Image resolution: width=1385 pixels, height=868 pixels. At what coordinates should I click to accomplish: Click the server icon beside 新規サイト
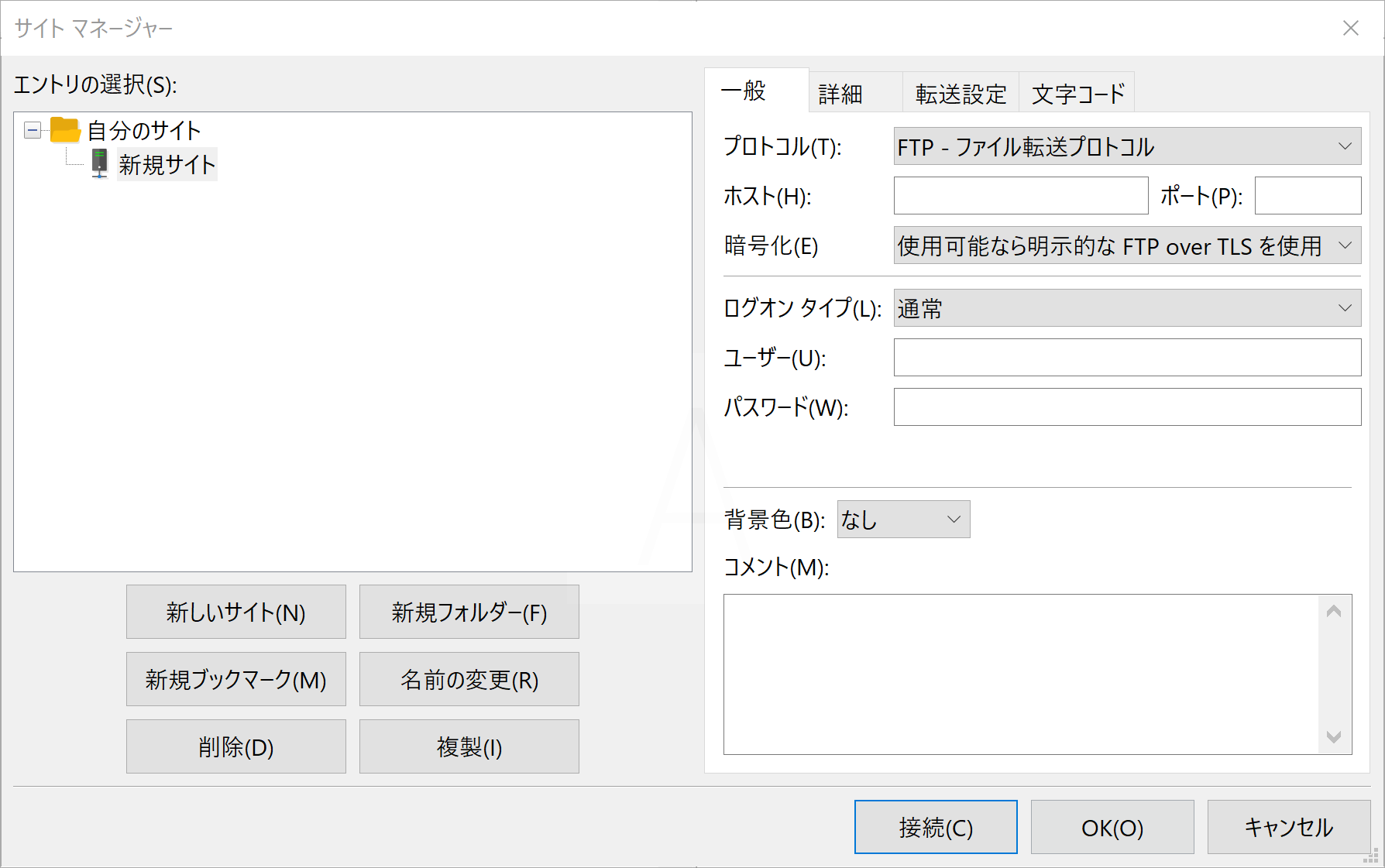99,163
